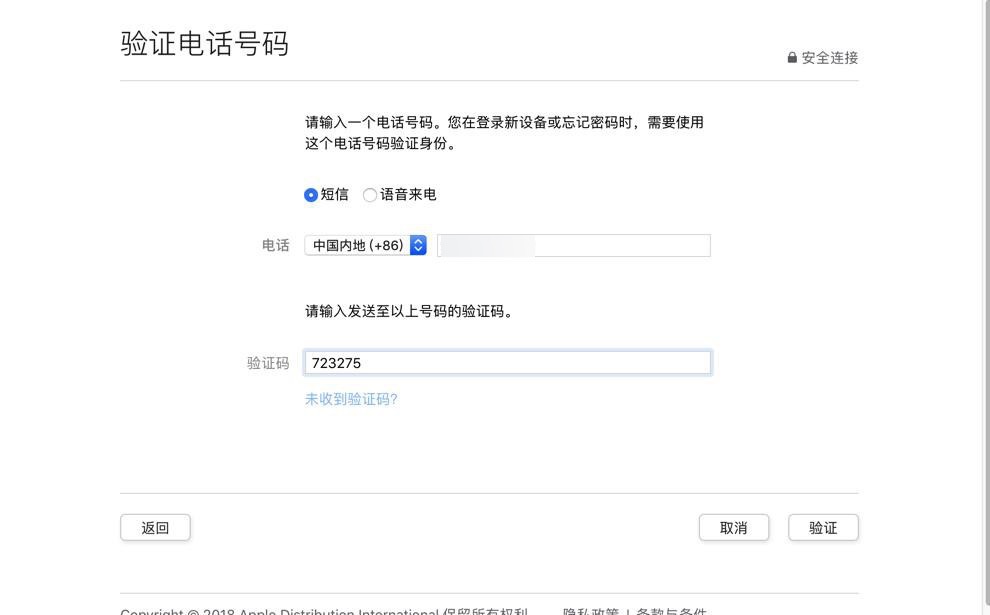Open the 隐私政策 footer link
This screenshot has height=615, width=990.
(x=590, y=611)
